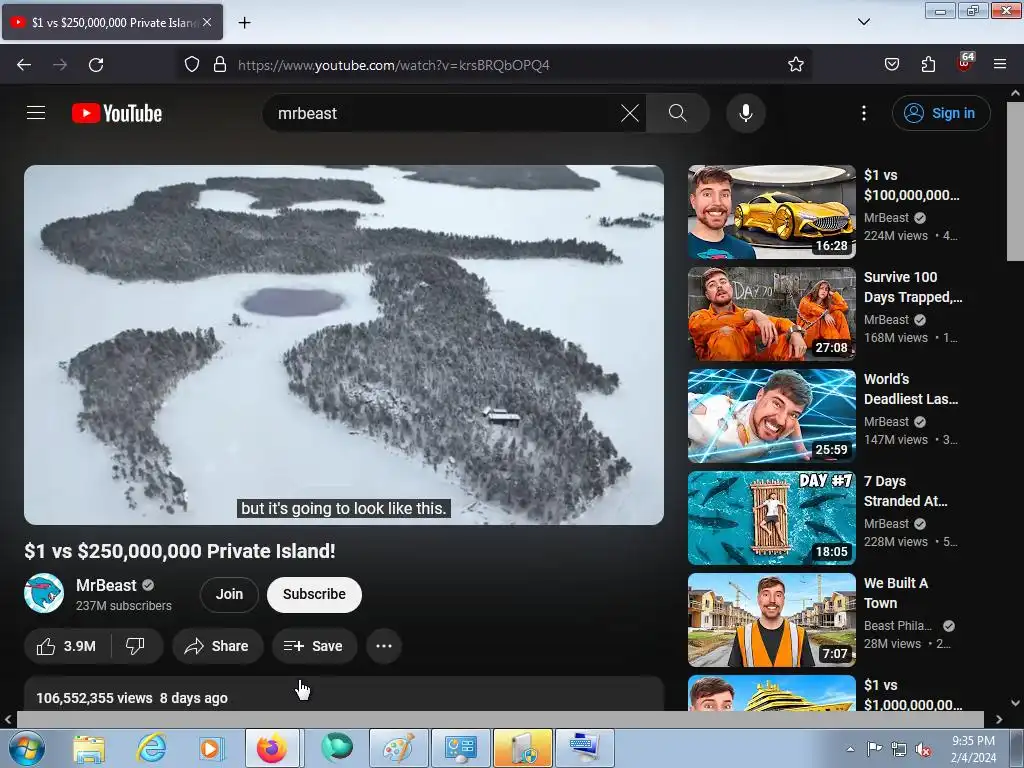Click the page scrollbar up arrow
Viewport: 1024px width, 768px height.
pyautogui.click(x=1016, y=93)
